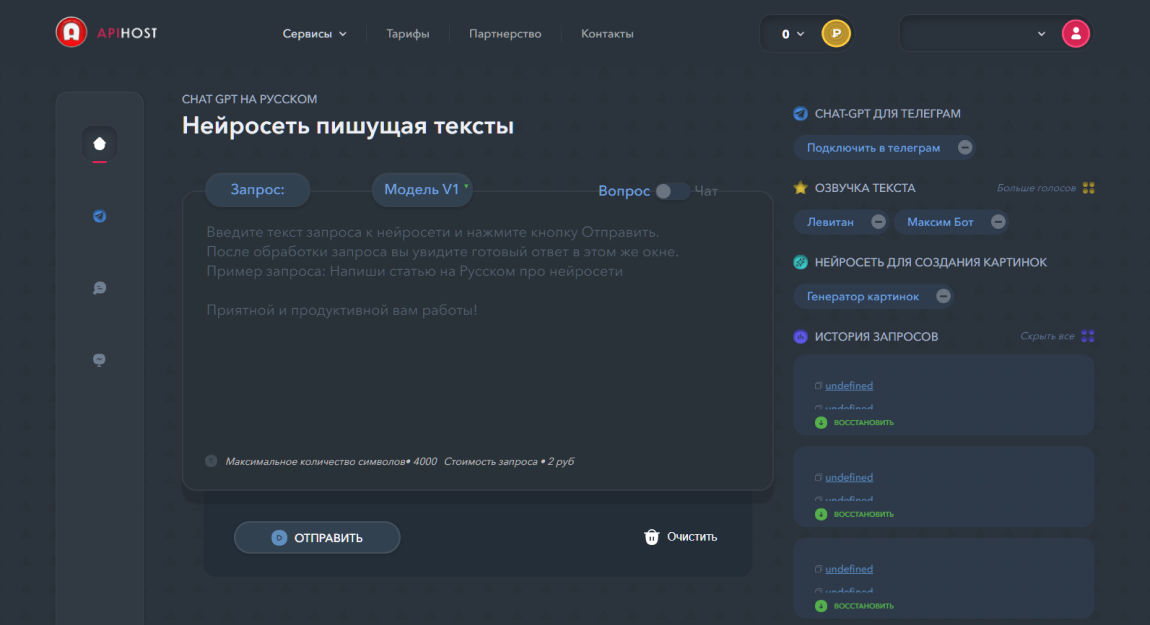Click the Очистить button
The width and height of the screenshot is (1150, 625).
coord(681,537)
